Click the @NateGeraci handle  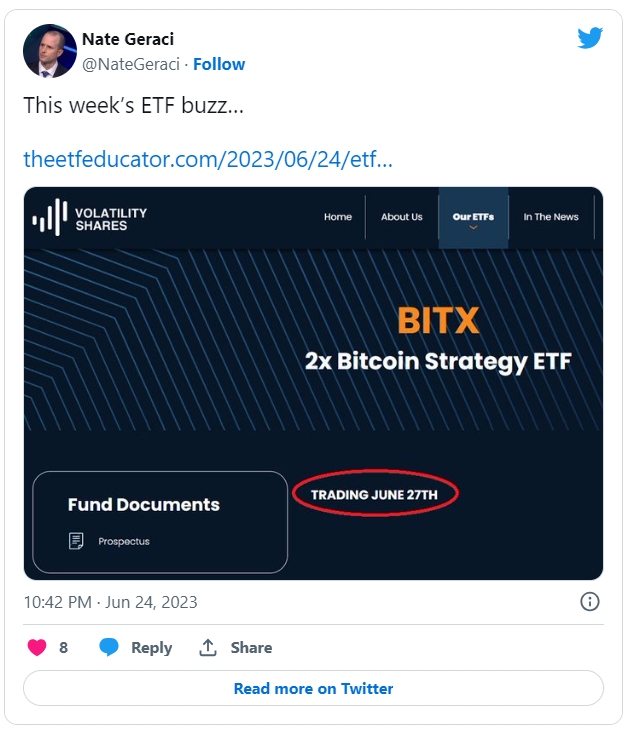pos(132,64)
